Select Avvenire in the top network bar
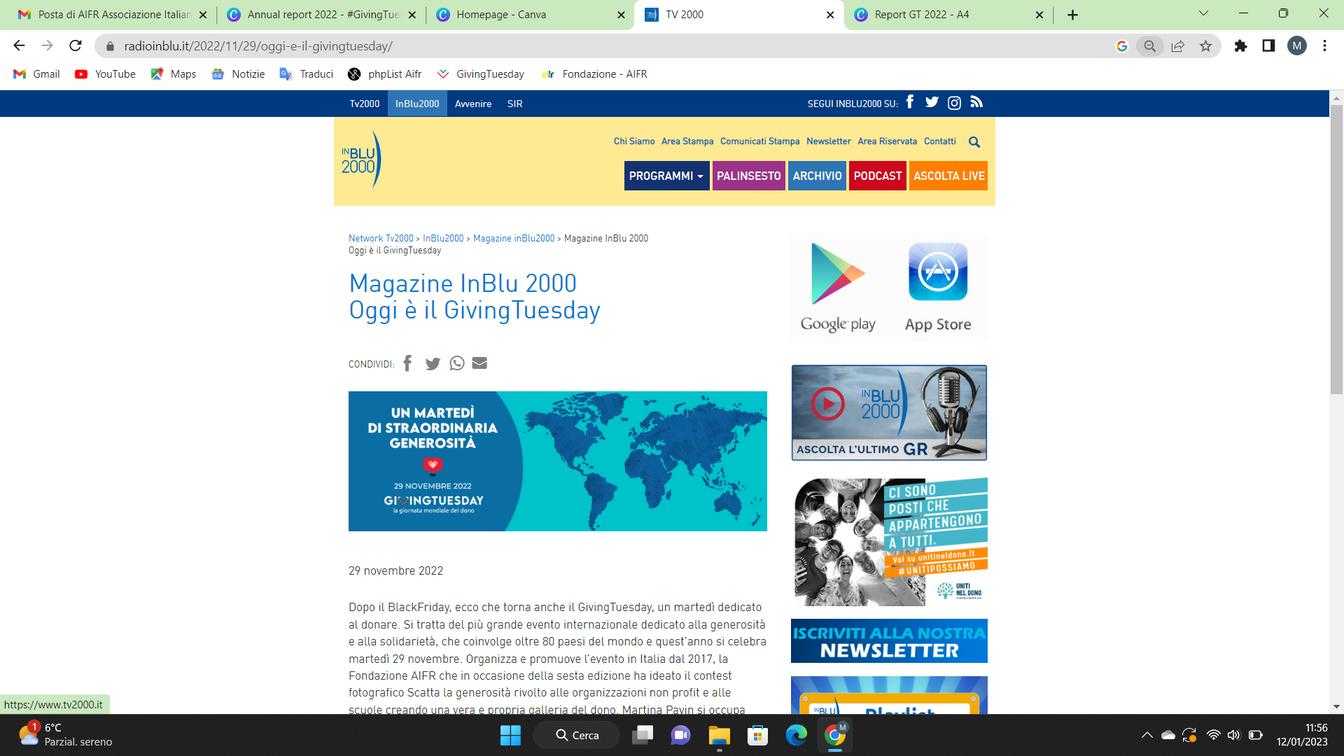 tap(473, 104)
